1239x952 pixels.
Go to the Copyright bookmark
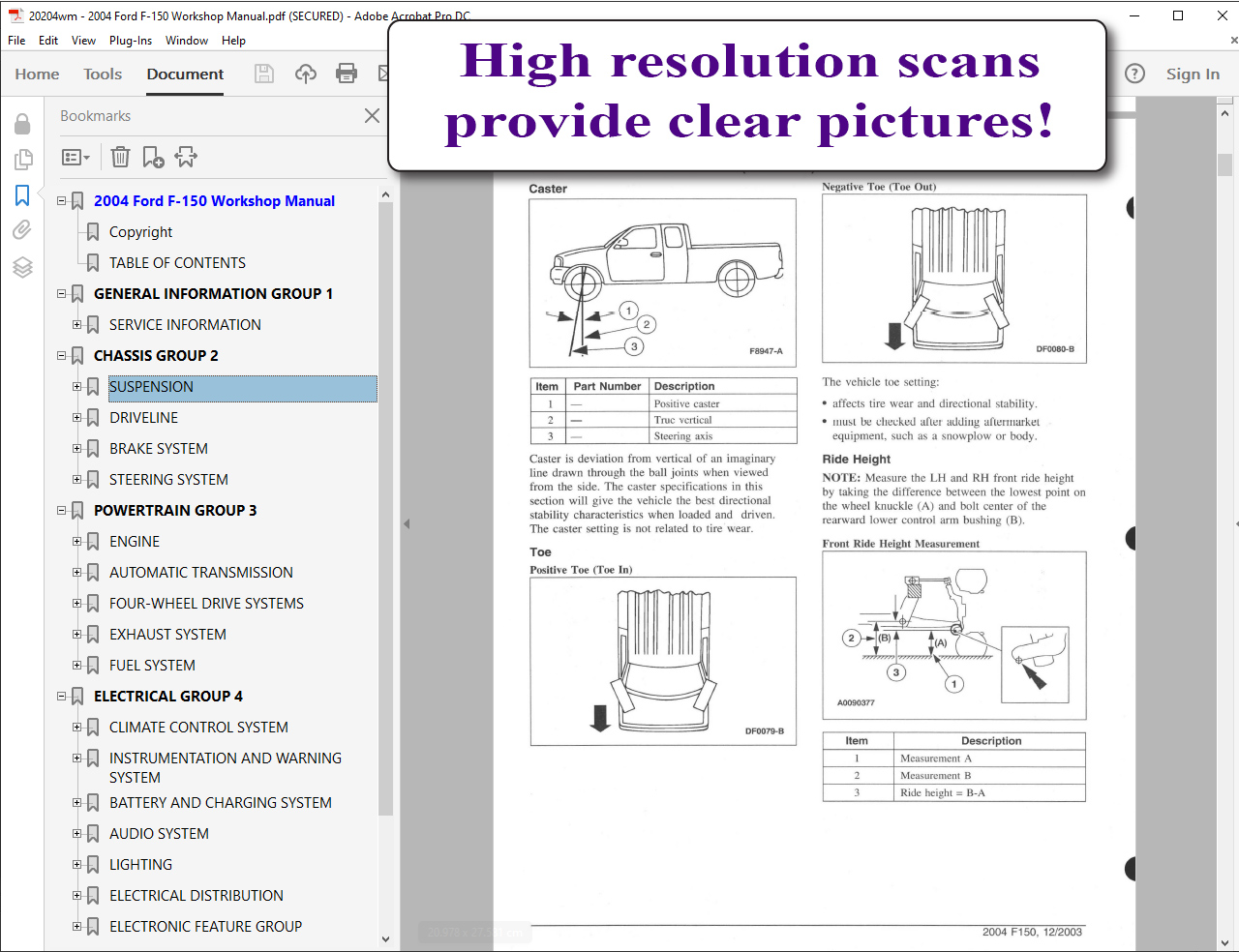141,232
